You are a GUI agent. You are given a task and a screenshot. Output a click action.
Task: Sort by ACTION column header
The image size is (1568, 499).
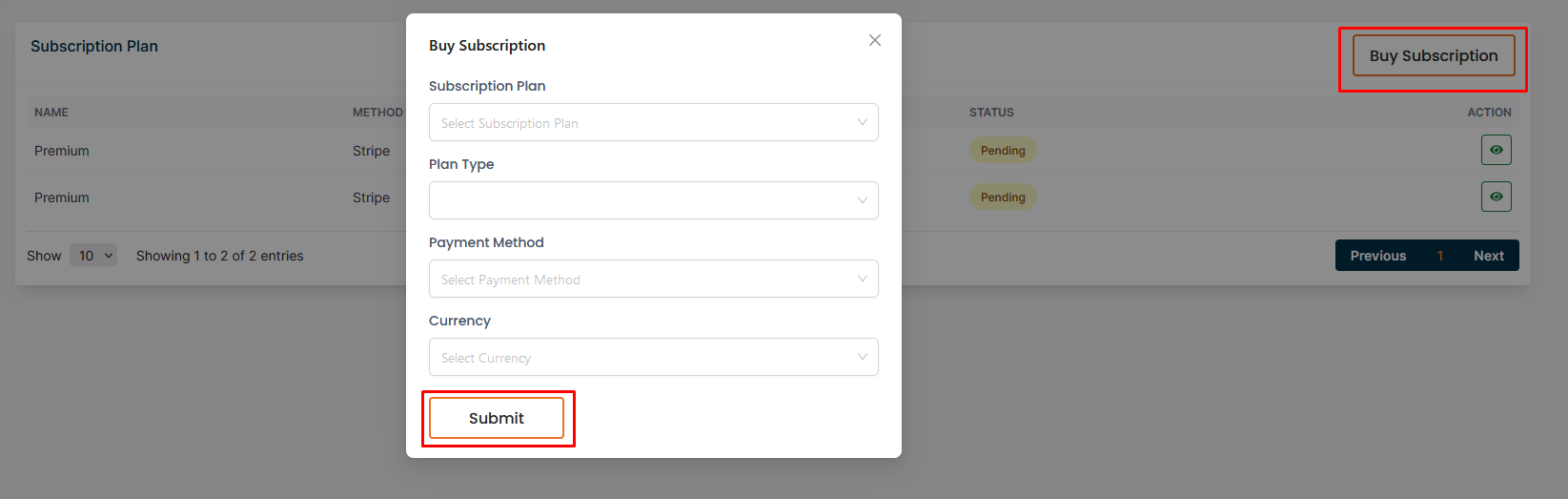click(1489, 113)
